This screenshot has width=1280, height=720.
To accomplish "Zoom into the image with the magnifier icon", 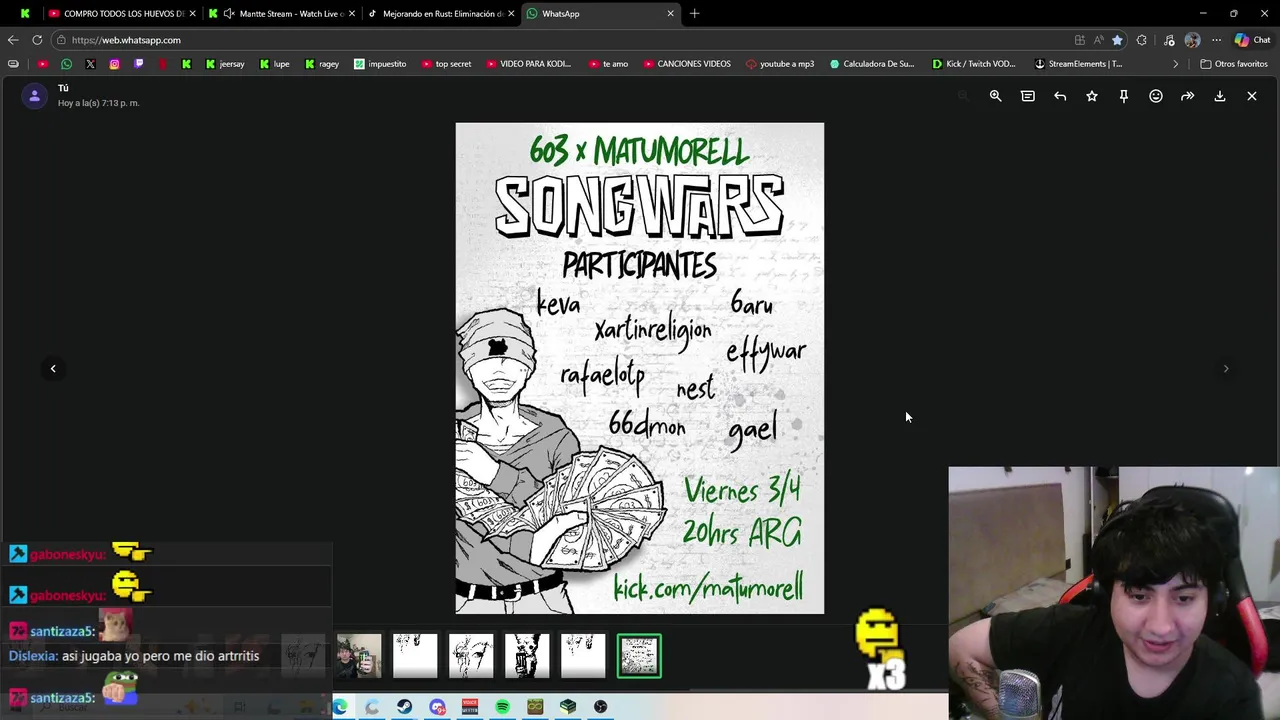I will coord(995,96).
